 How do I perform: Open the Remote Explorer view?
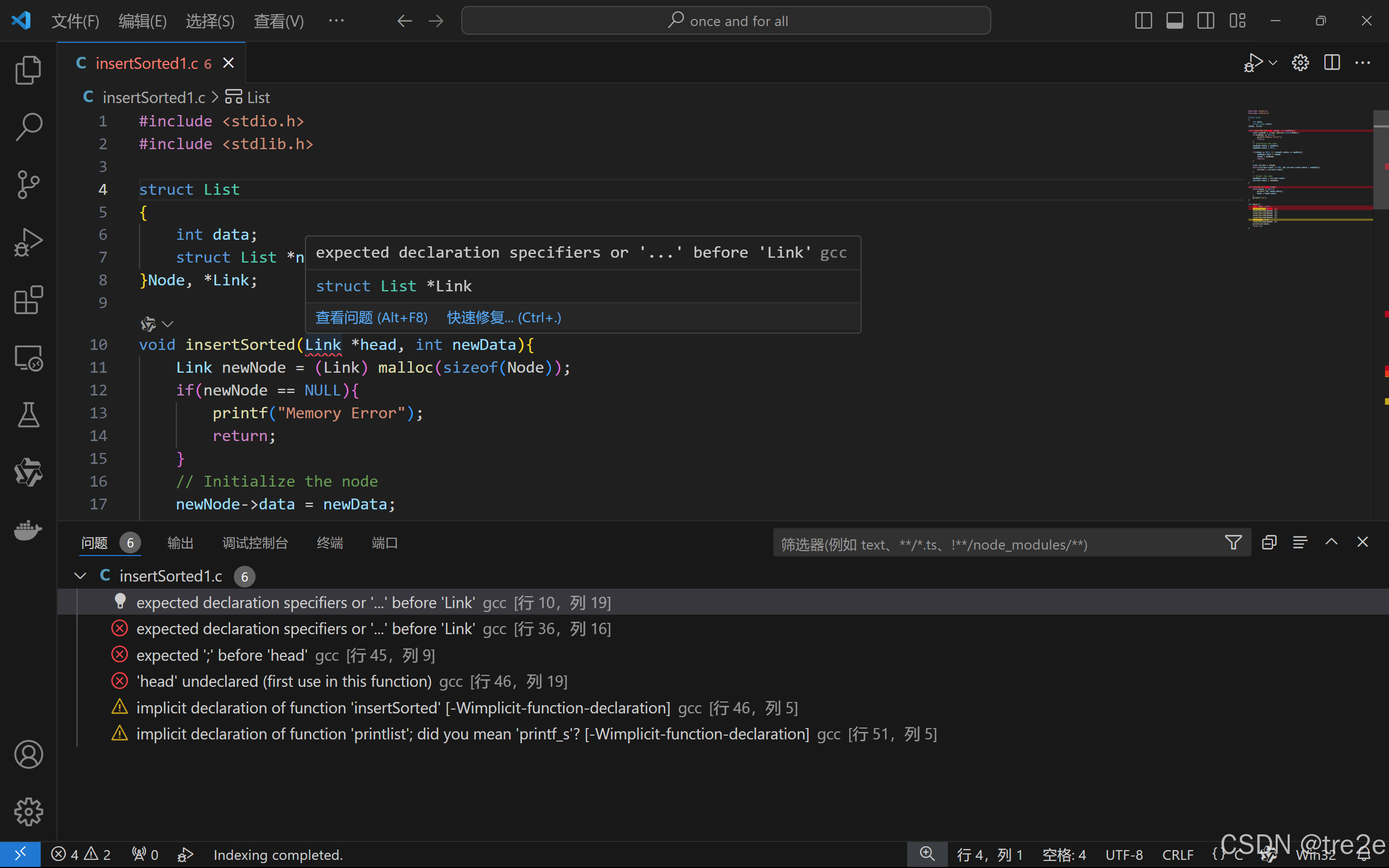[x=28, y=358]
